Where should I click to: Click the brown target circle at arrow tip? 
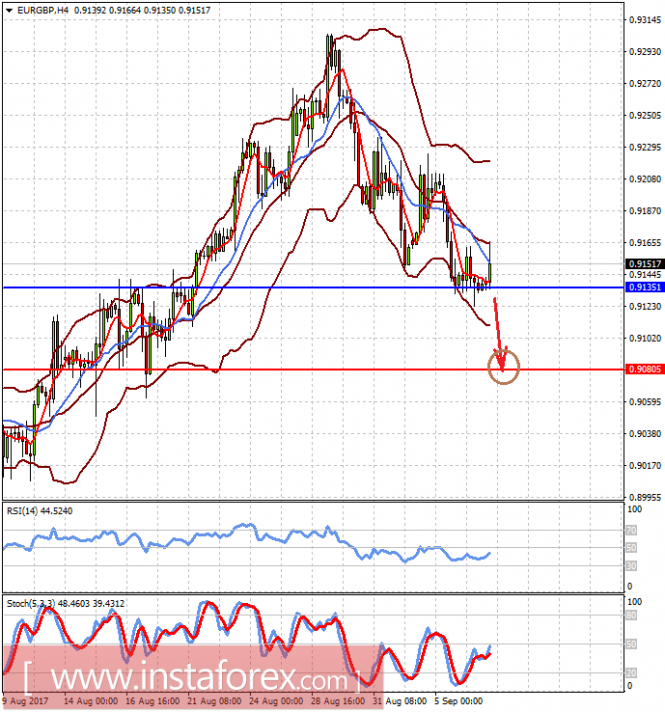point(503,367)
